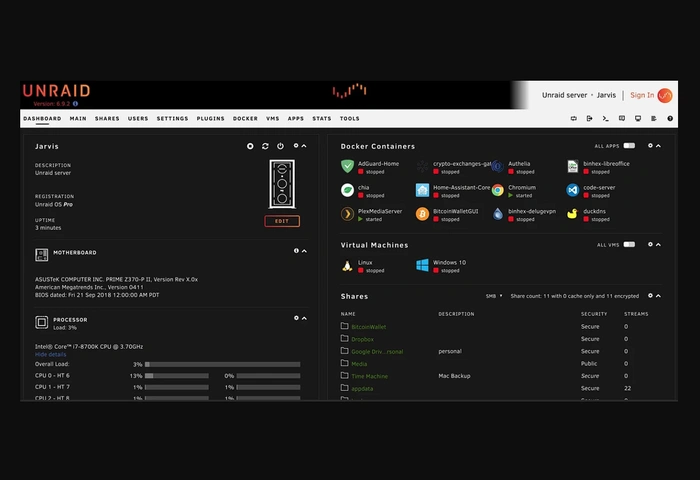Screen dimensions: 700x480
Task: Open the USERS tab
Action: coord(138,119)
